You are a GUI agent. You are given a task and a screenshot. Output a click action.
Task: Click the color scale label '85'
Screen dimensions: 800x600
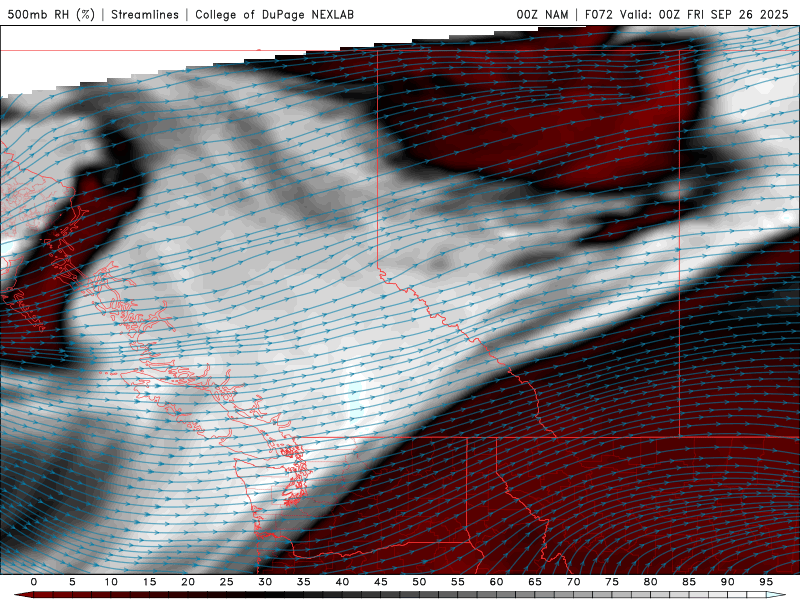tap(689, 582)
